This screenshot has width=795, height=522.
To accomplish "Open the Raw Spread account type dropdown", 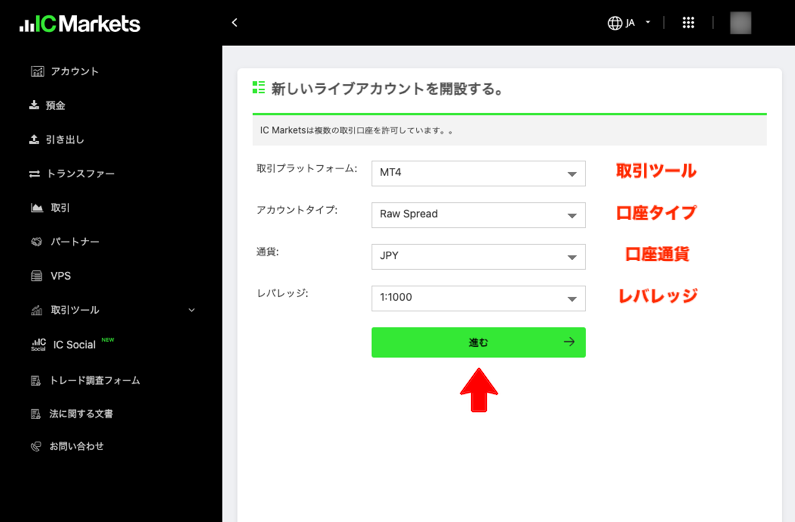I will (478, 215).
